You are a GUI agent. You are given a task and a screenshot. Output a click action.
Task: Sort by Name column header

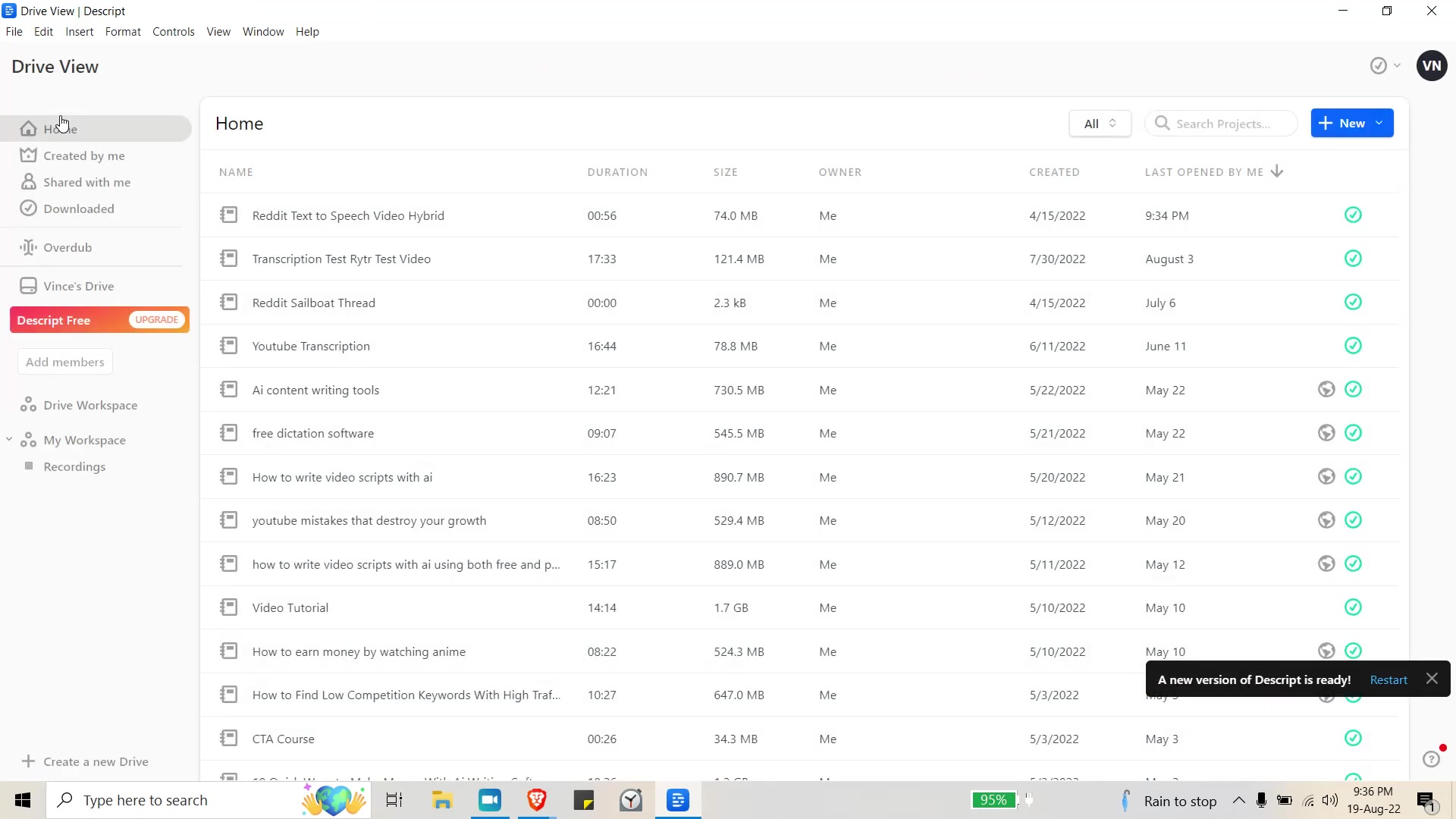point(236,172)
